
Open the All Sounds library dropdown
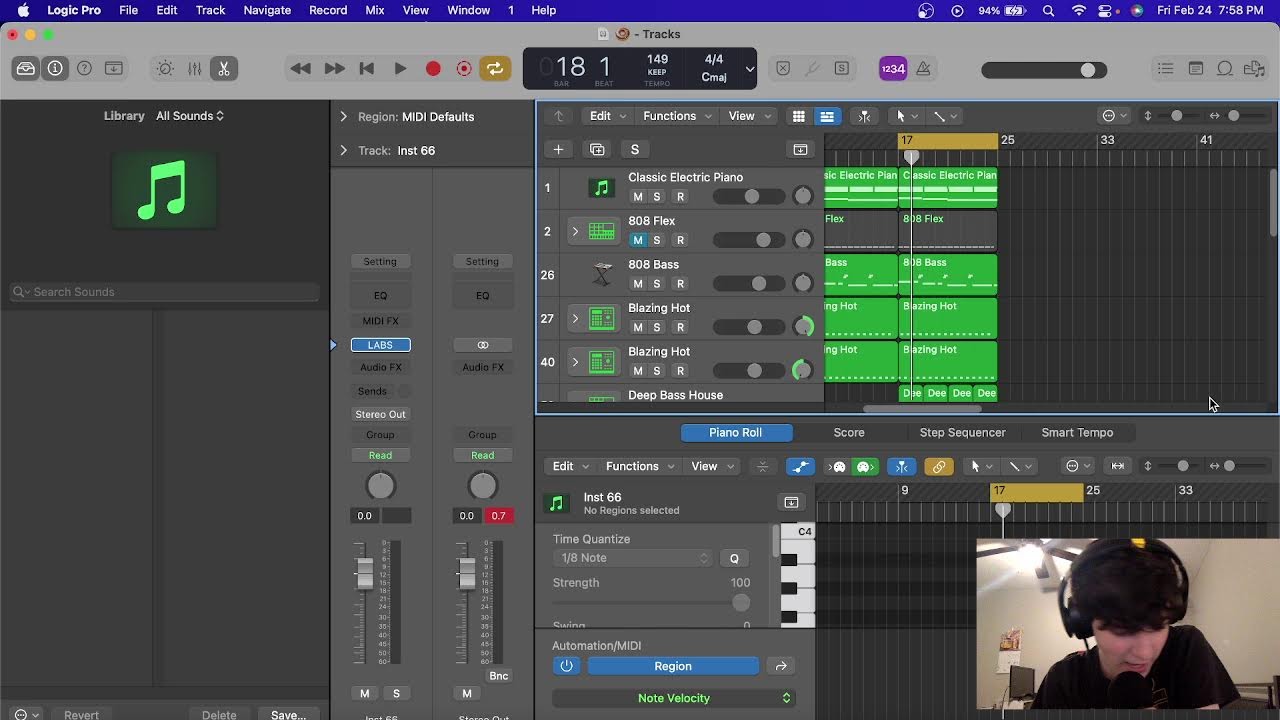[x=190, y=116]
